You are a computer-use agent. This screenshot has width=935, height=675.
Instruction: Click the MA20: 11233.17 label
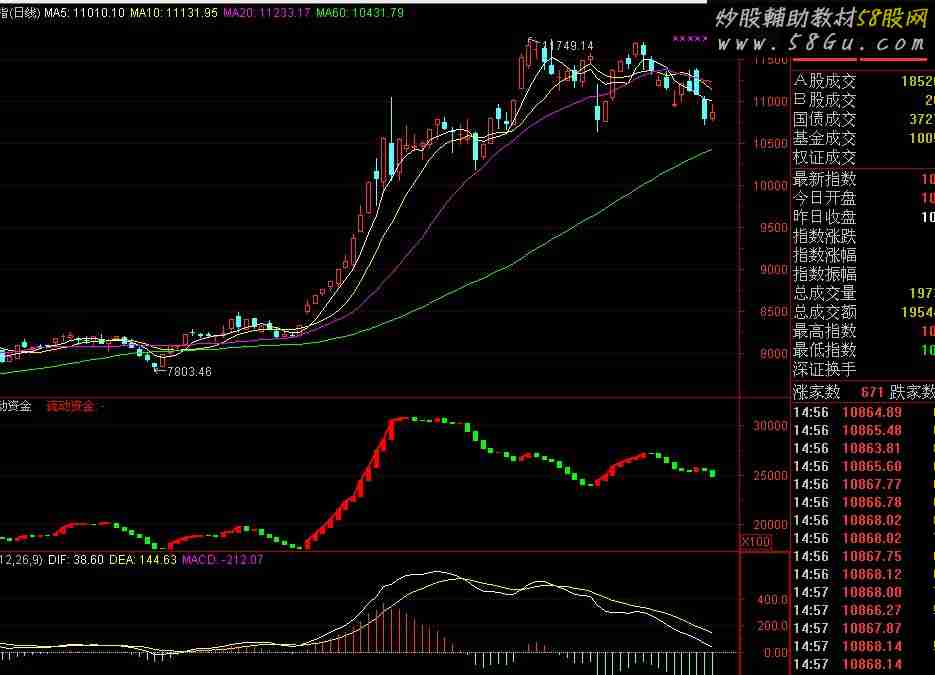[267, 13]
